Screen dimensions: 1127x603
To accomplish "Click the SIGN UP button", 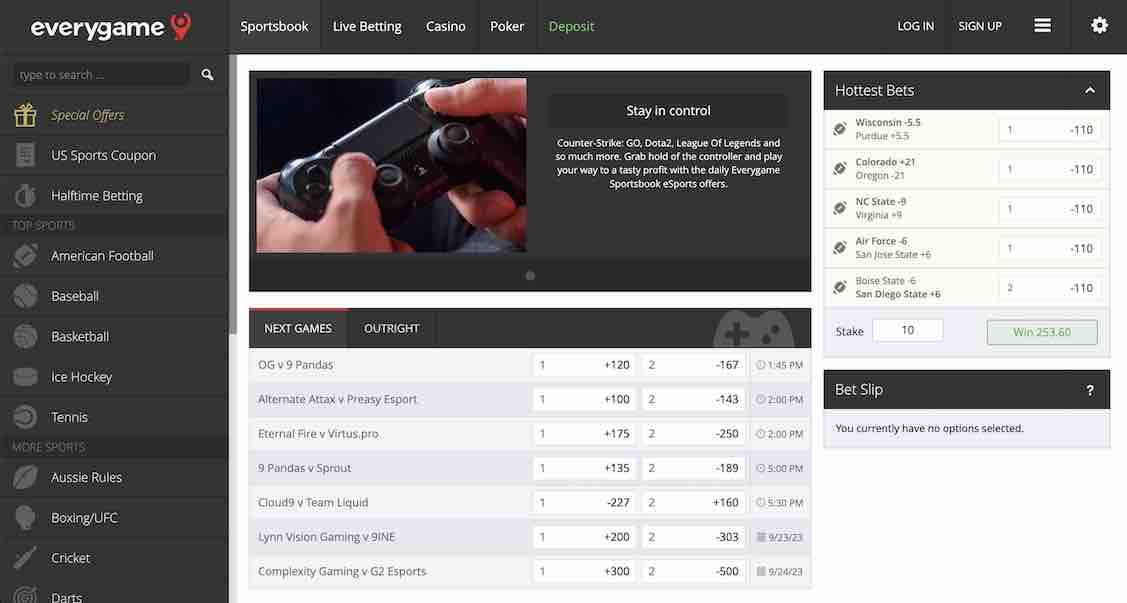I will tap(979, 26).
